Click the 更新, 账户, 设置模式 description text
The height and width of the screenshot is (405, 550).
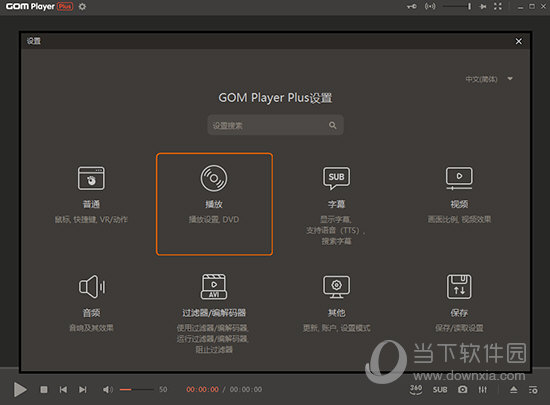pyautogui.click(x=336, y=328)
